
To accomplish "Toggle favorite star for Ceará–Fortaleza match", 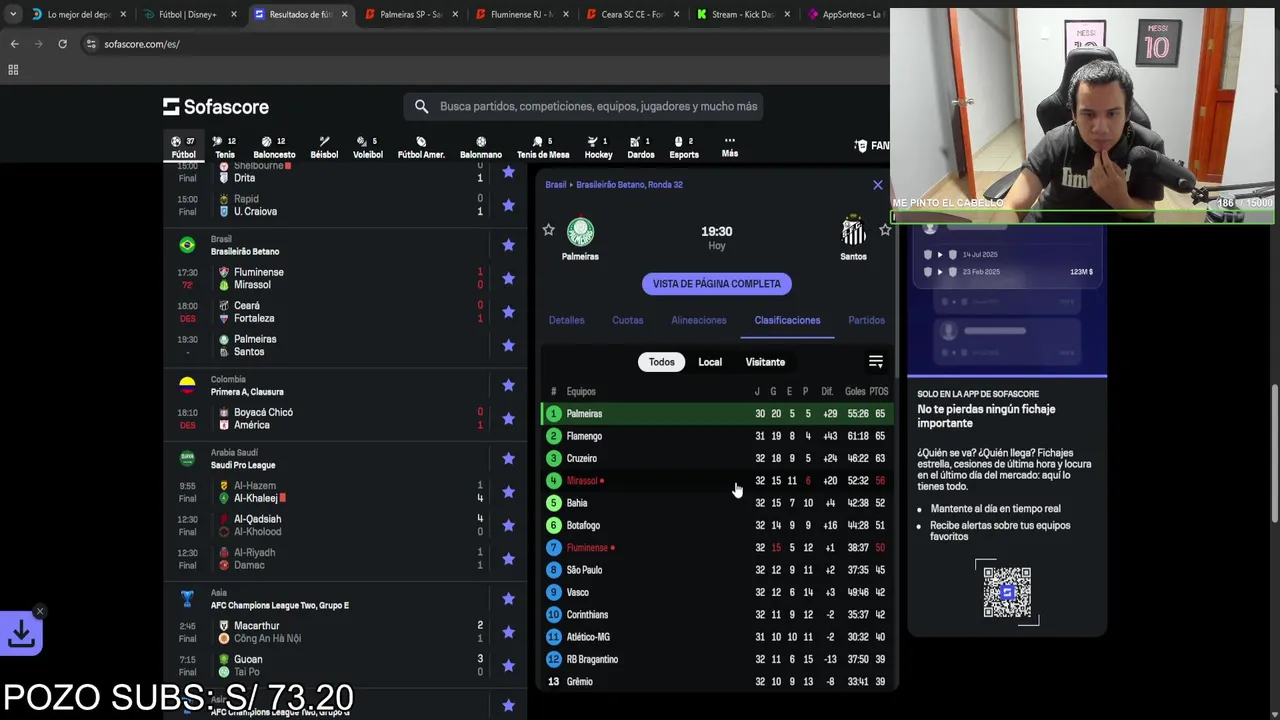I will point(508,312).
